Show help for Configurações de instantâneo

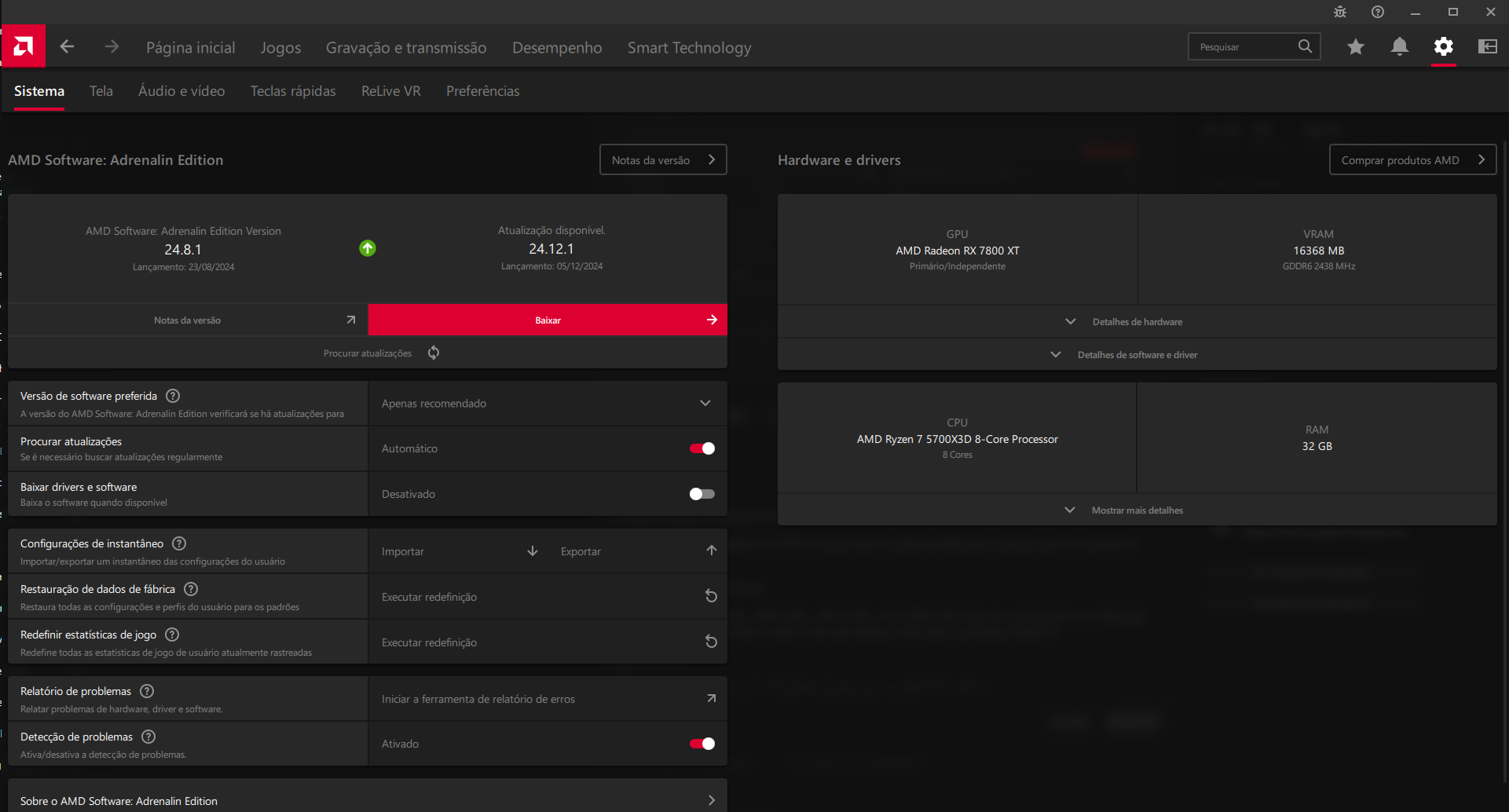point(179,543)
